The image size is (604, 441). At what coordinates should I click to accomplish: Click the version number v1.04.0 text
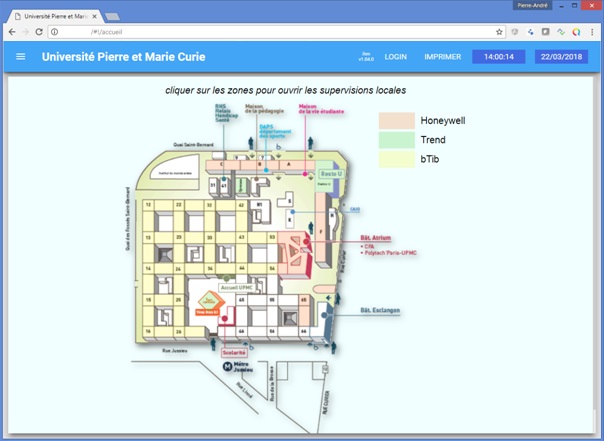pos(366,59)
